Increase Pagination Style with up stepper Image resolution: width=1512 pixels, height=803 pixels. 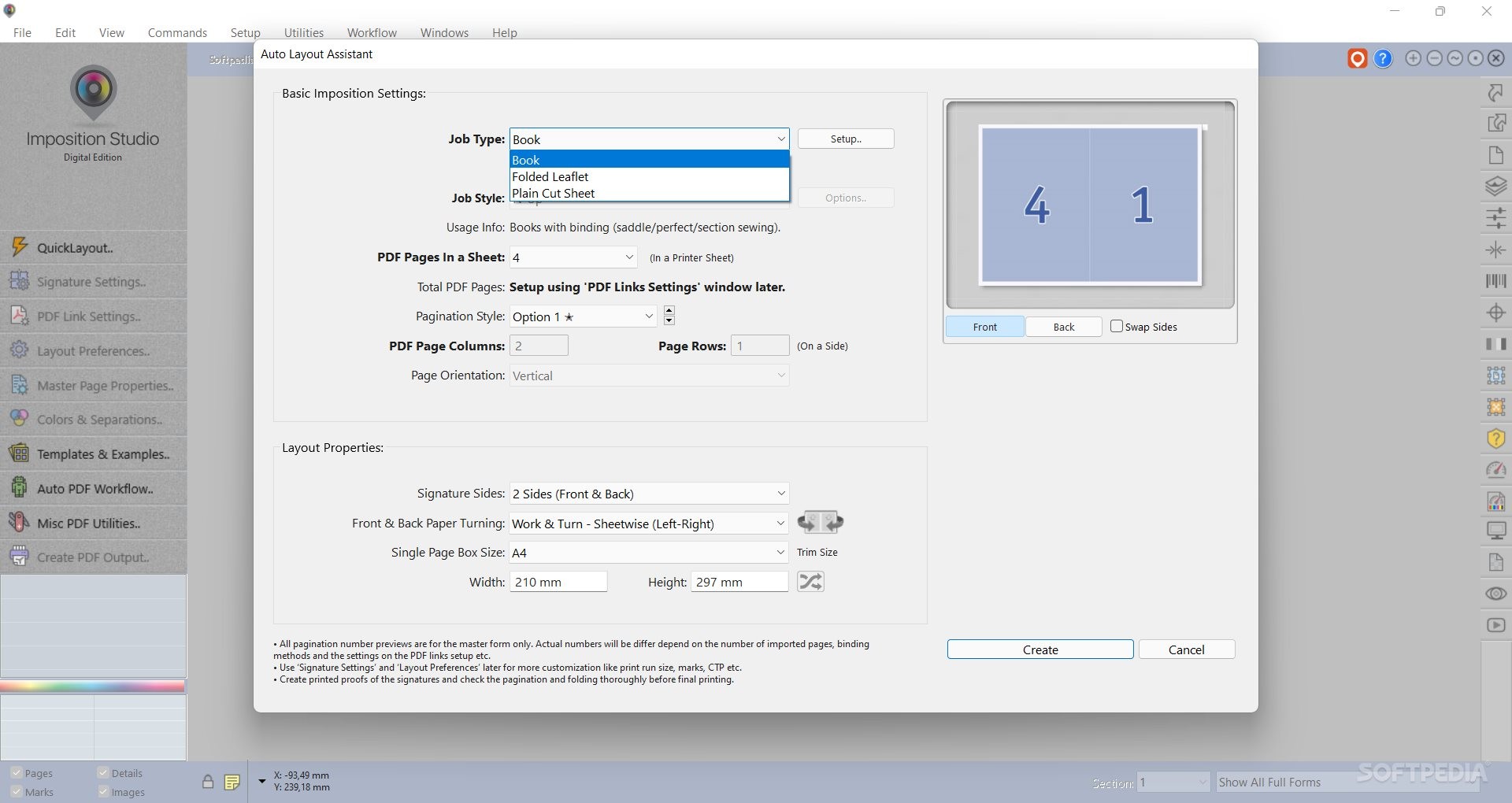(669, 310)
